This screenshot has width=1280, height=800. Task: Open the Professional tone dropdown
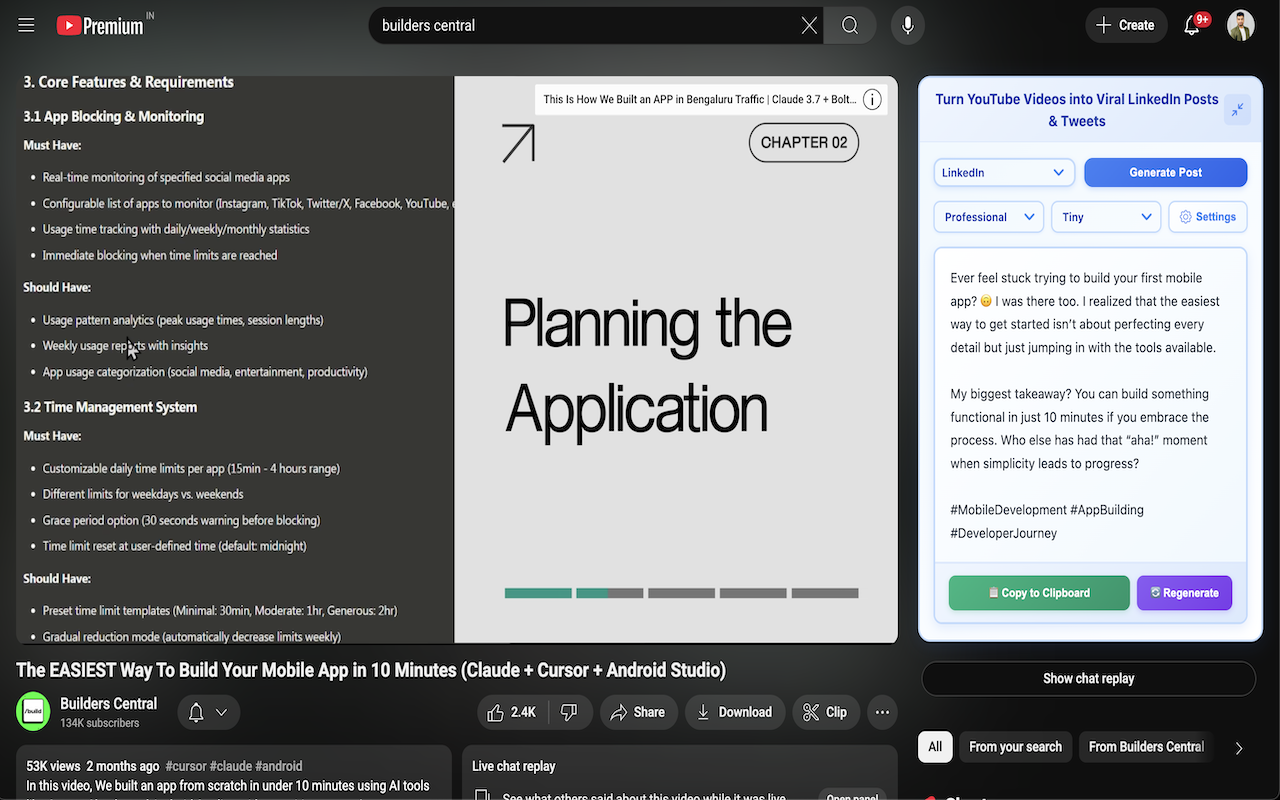pos(989,217)
